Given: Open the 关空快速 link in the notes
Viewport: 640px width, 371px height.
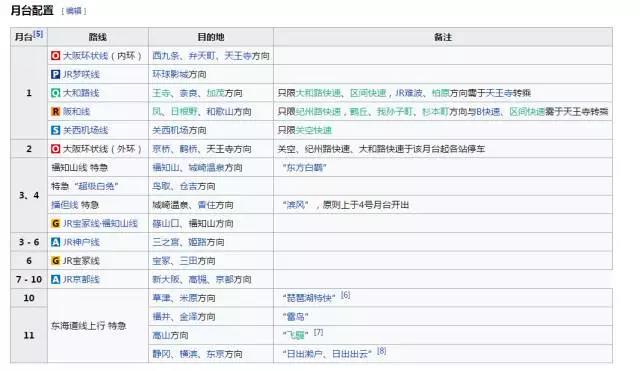Looking at the screenshot, I should [x=313, y=130].
